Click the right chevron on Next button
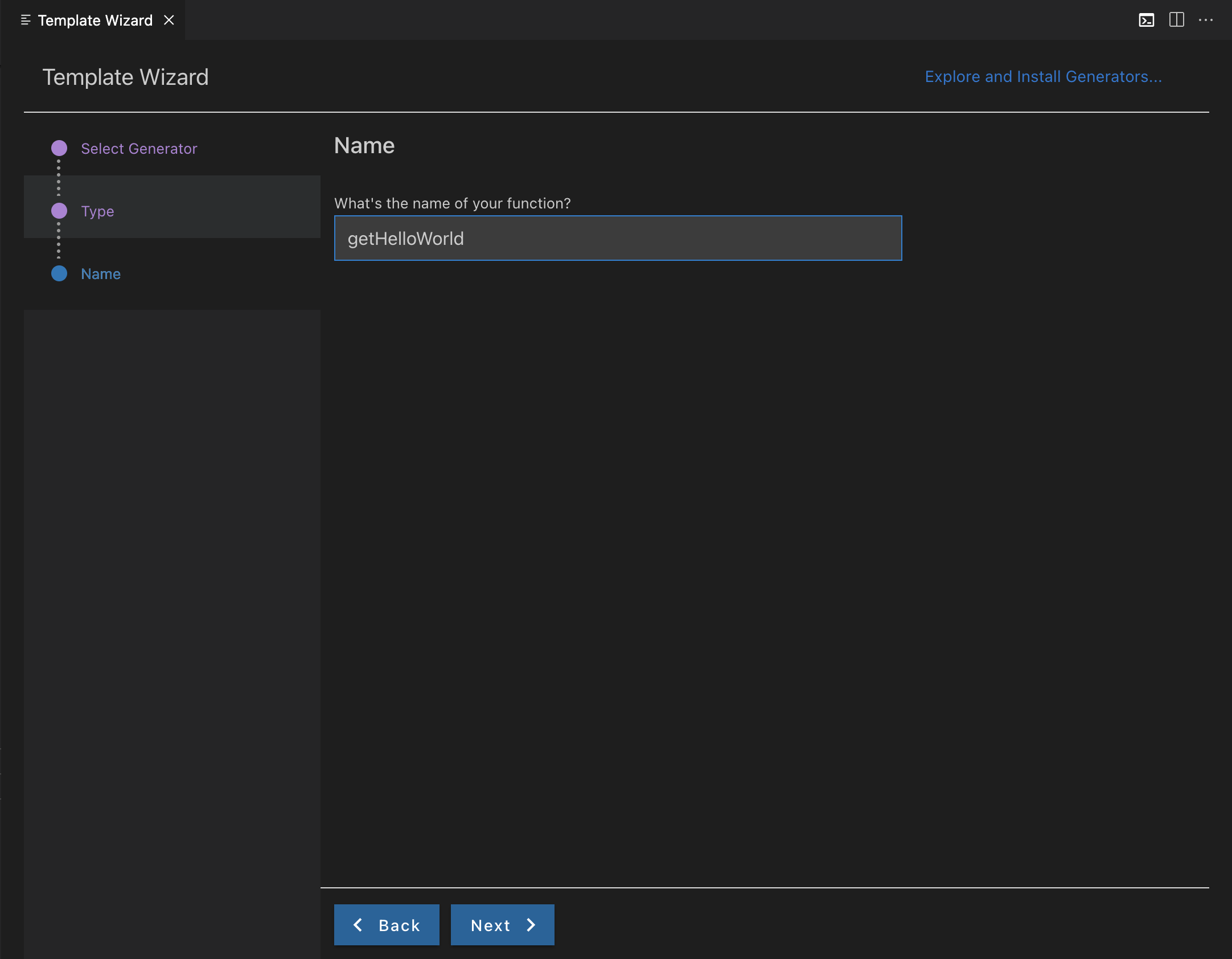 click(531, 925)
